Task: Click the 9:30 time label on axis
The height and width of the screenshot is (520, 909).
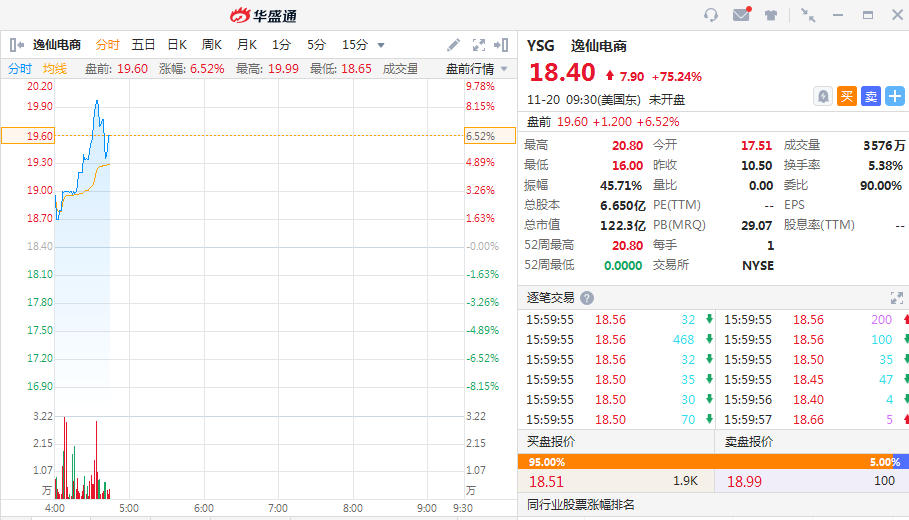Action: pos(463,508)
